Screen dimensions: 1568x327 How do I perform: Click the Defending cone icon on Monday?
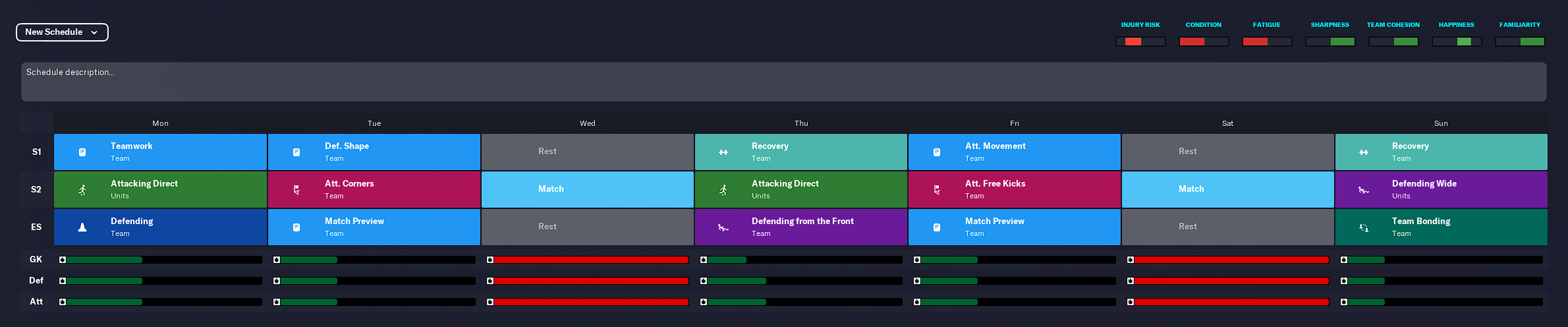tap(82, 227)
